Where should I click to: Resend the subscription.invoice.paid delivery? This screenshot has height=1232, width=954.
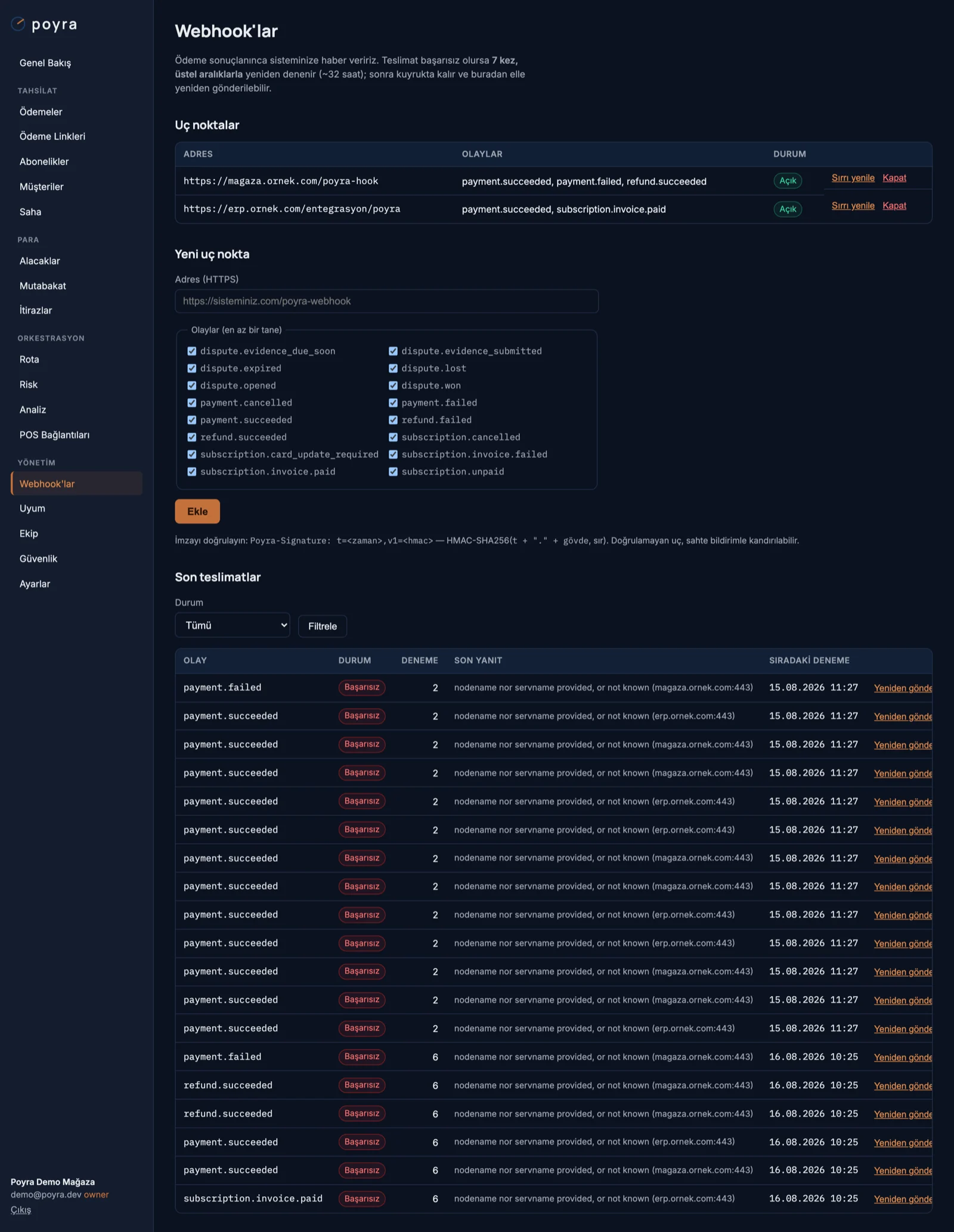[x=903, y=1199]
